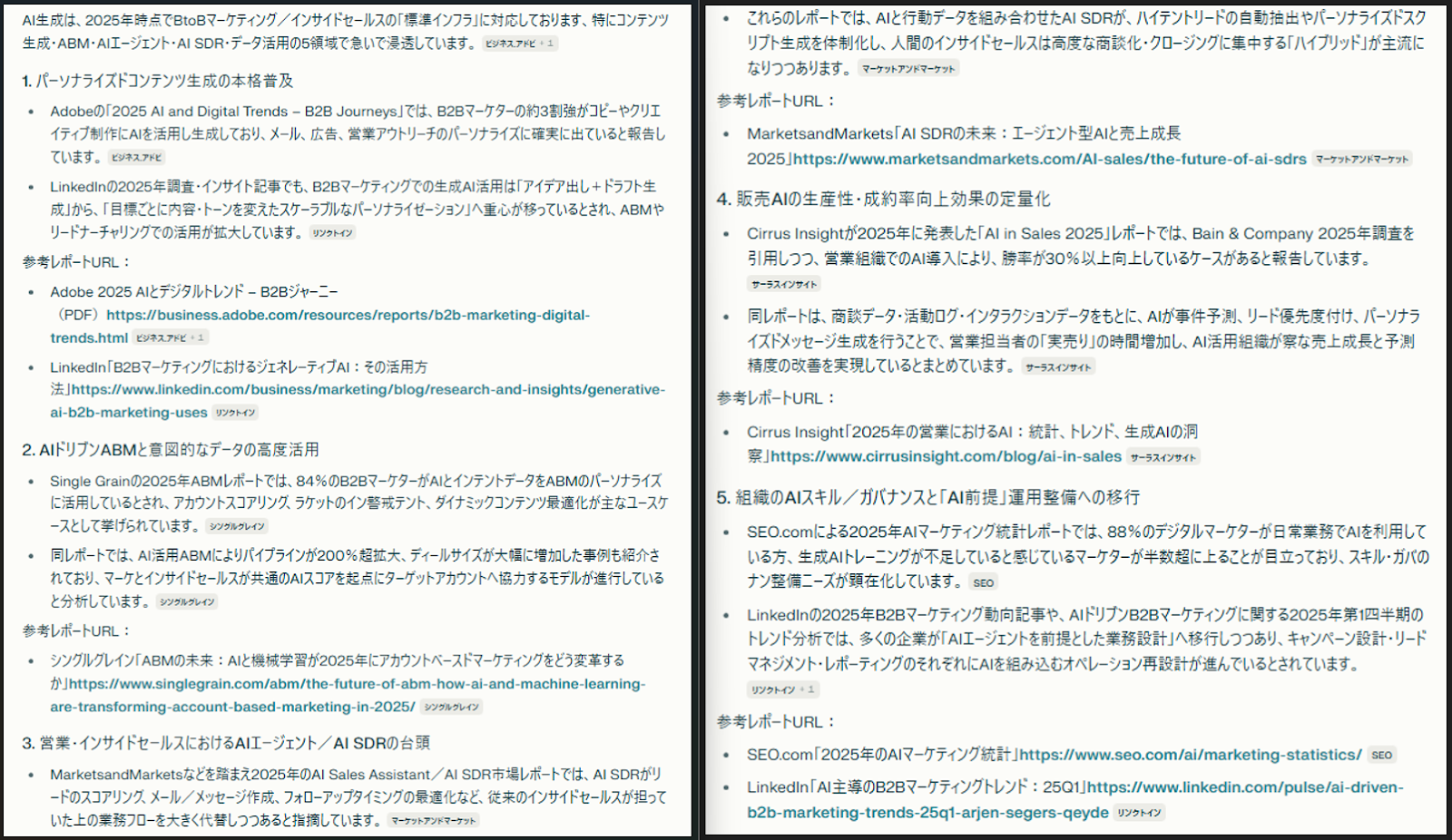1452x840 pixels.
Task: Click the bullet starting 'これらのレポートでは、AIと行動データ'
Action: pyautogui.click(x=1086, y=44)
